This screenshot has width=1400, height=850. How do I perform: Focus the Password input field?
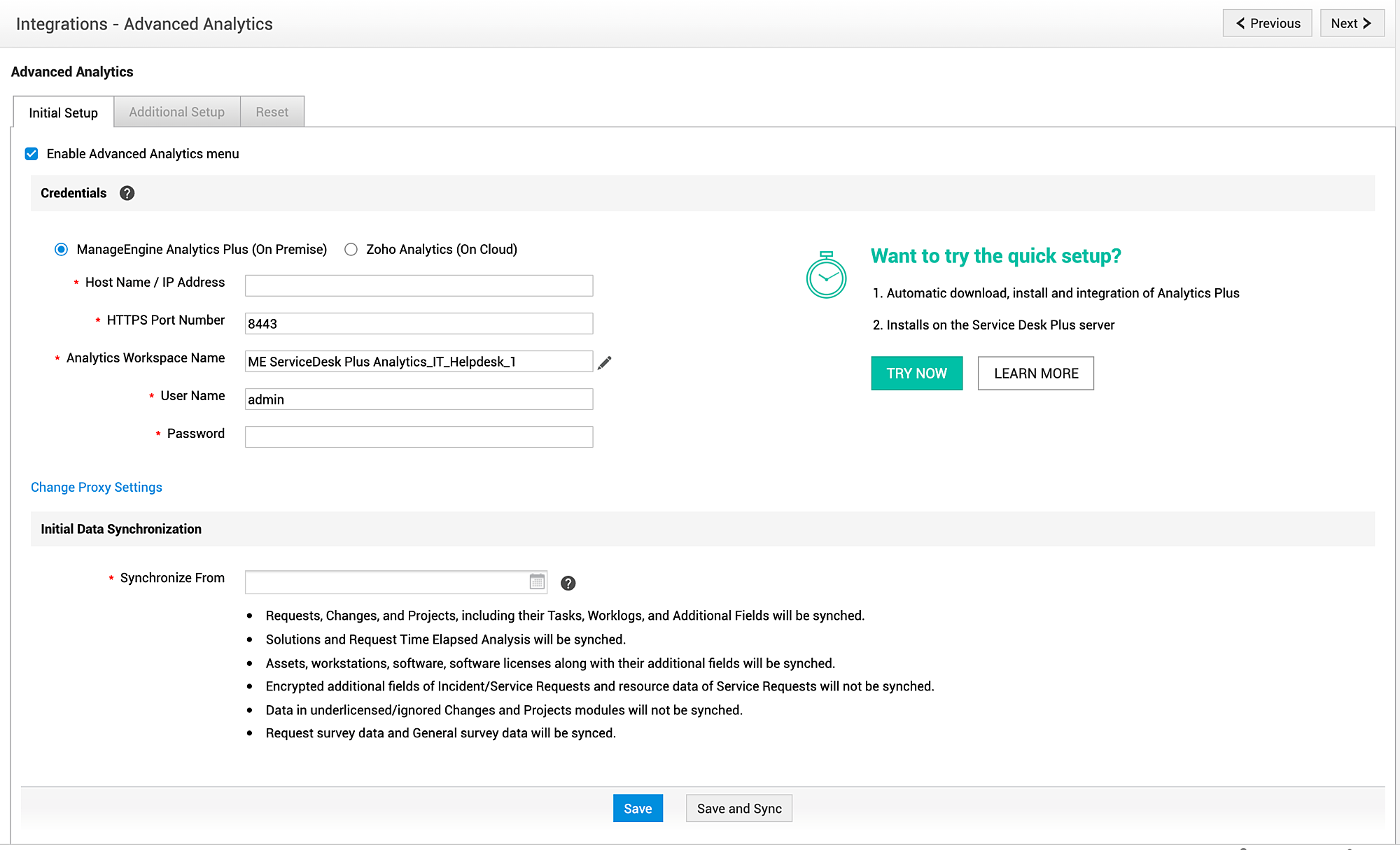(419, 437)
